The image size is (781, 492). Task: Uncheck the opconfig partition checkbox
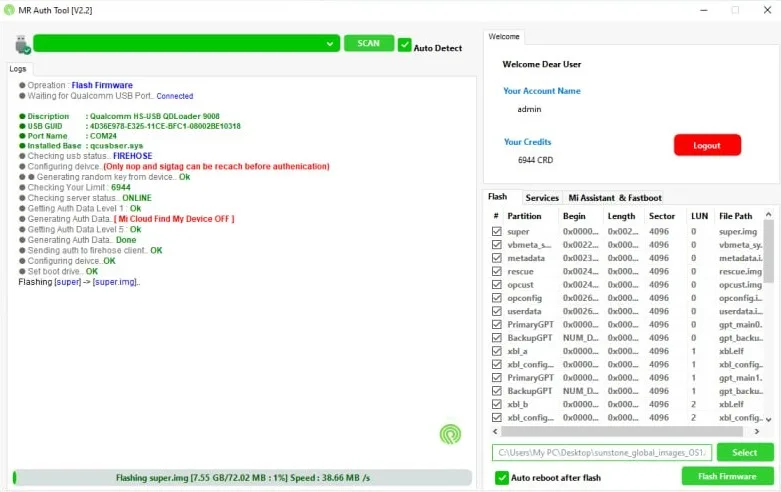497,298
